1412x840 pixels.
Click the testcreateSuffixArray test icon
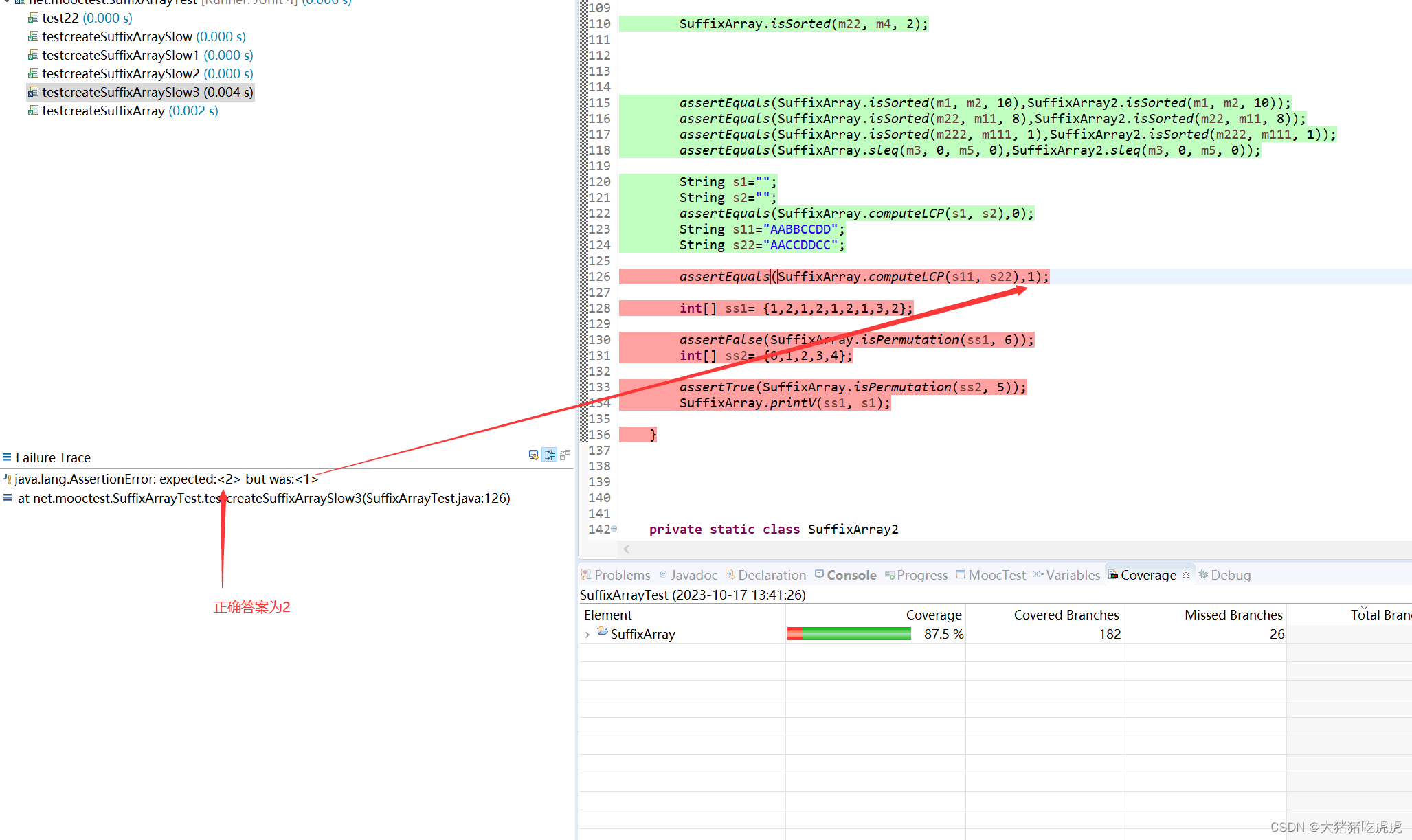click(33, 111)
